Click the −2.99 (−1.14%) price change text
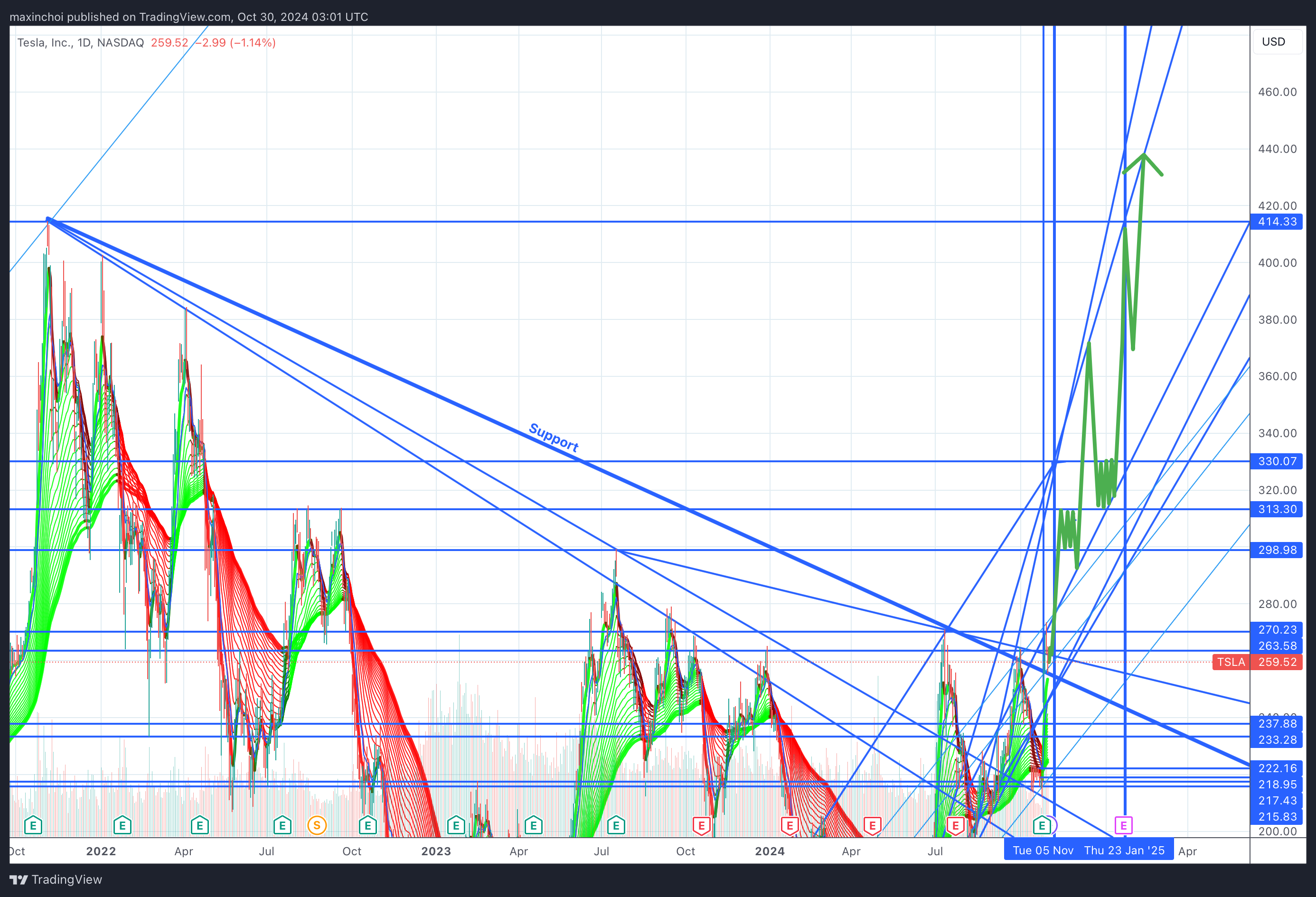 235,42
